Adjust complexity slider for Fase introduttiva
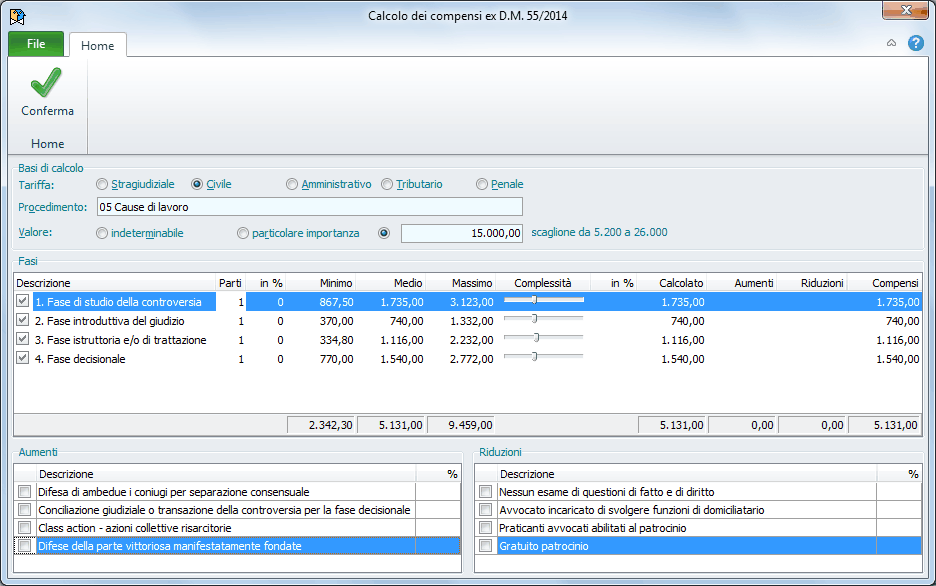The width and height of the screenshot is (936, 586). tap(534, 319)
